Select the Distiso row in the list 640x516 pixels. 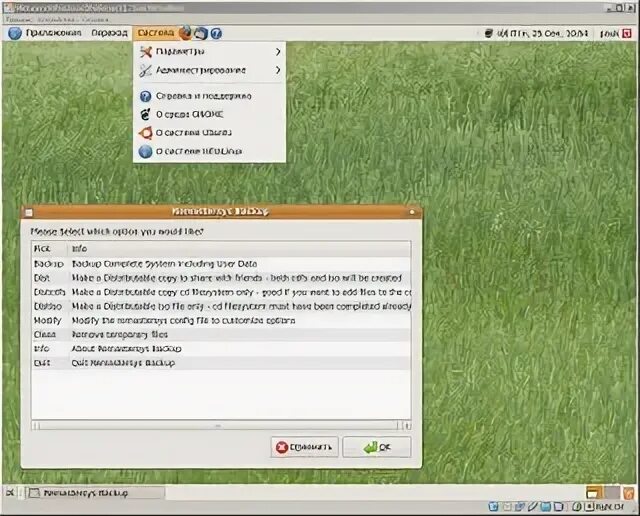click(221, 306)
